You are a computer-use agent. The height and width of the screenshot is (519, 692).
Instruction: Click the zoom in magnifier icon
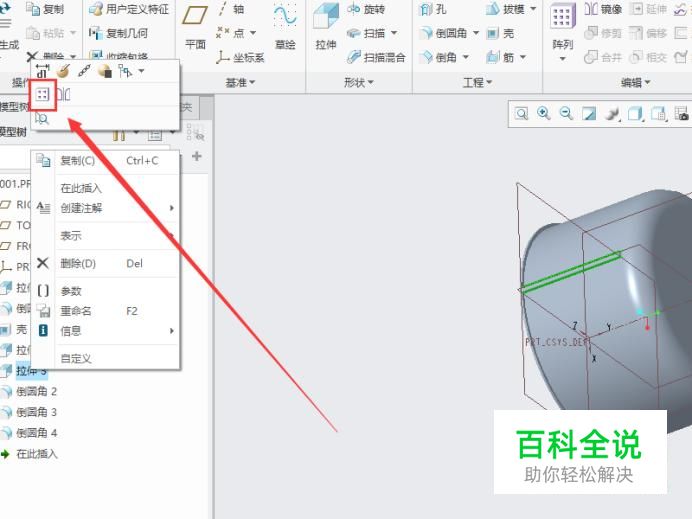(543, 114)
